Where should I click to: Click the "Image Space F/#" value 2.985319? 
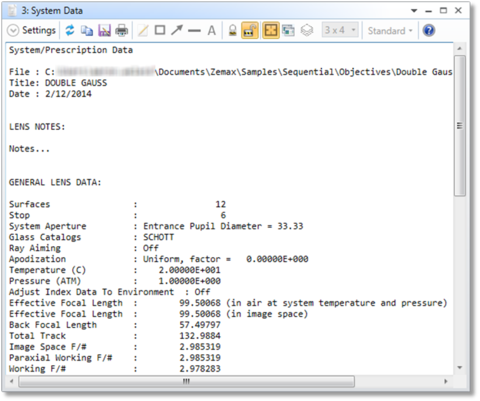coord(200,347)
